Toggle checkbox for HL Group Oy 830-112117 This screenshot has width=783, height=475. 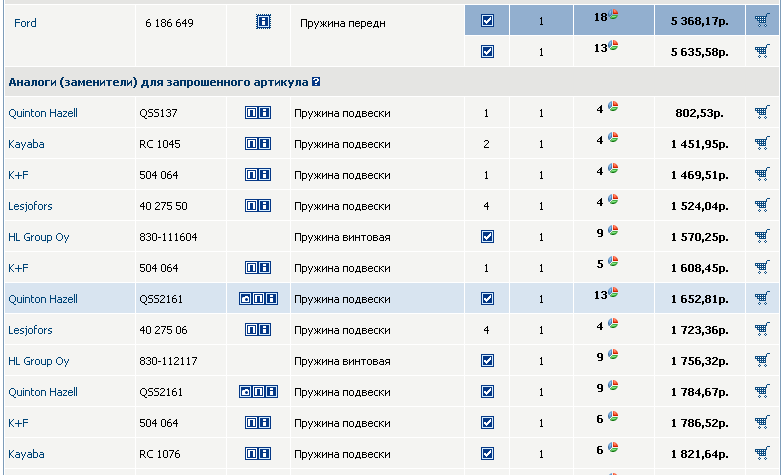pyautogui.click(x=487, y=360)
